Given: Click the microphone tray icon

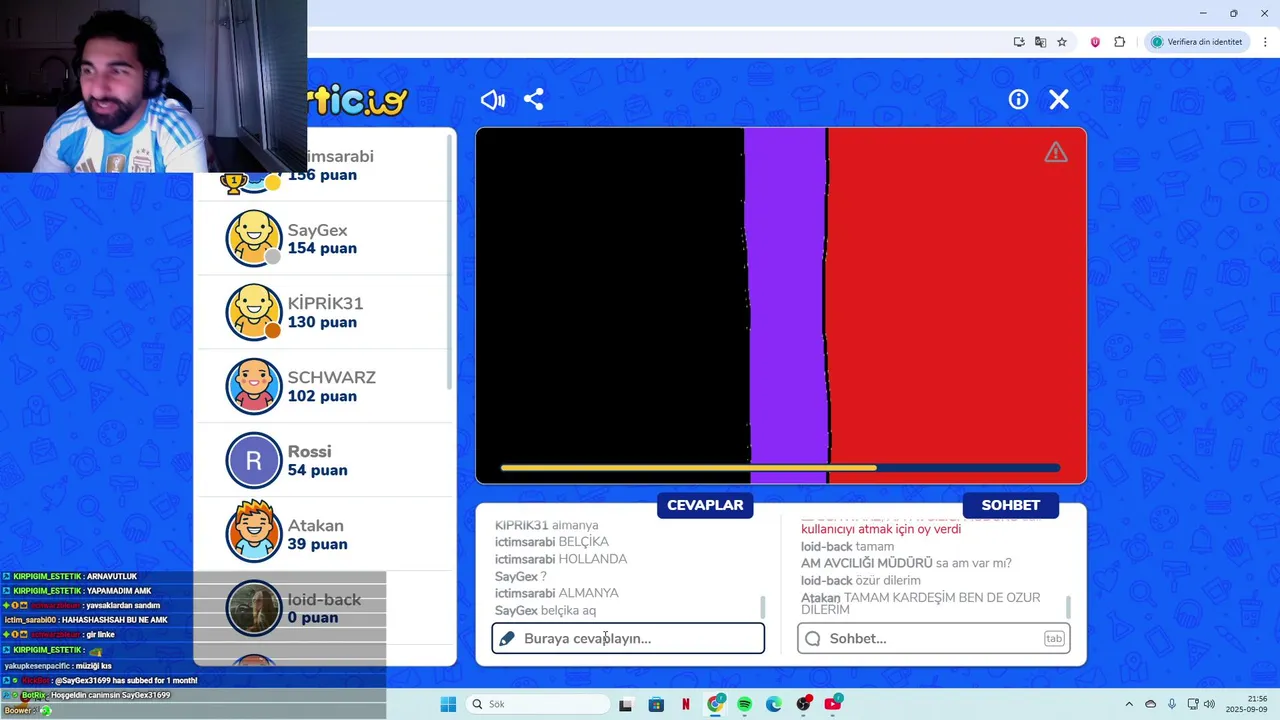Looking at the screenshot, I should pos(1171,704).
